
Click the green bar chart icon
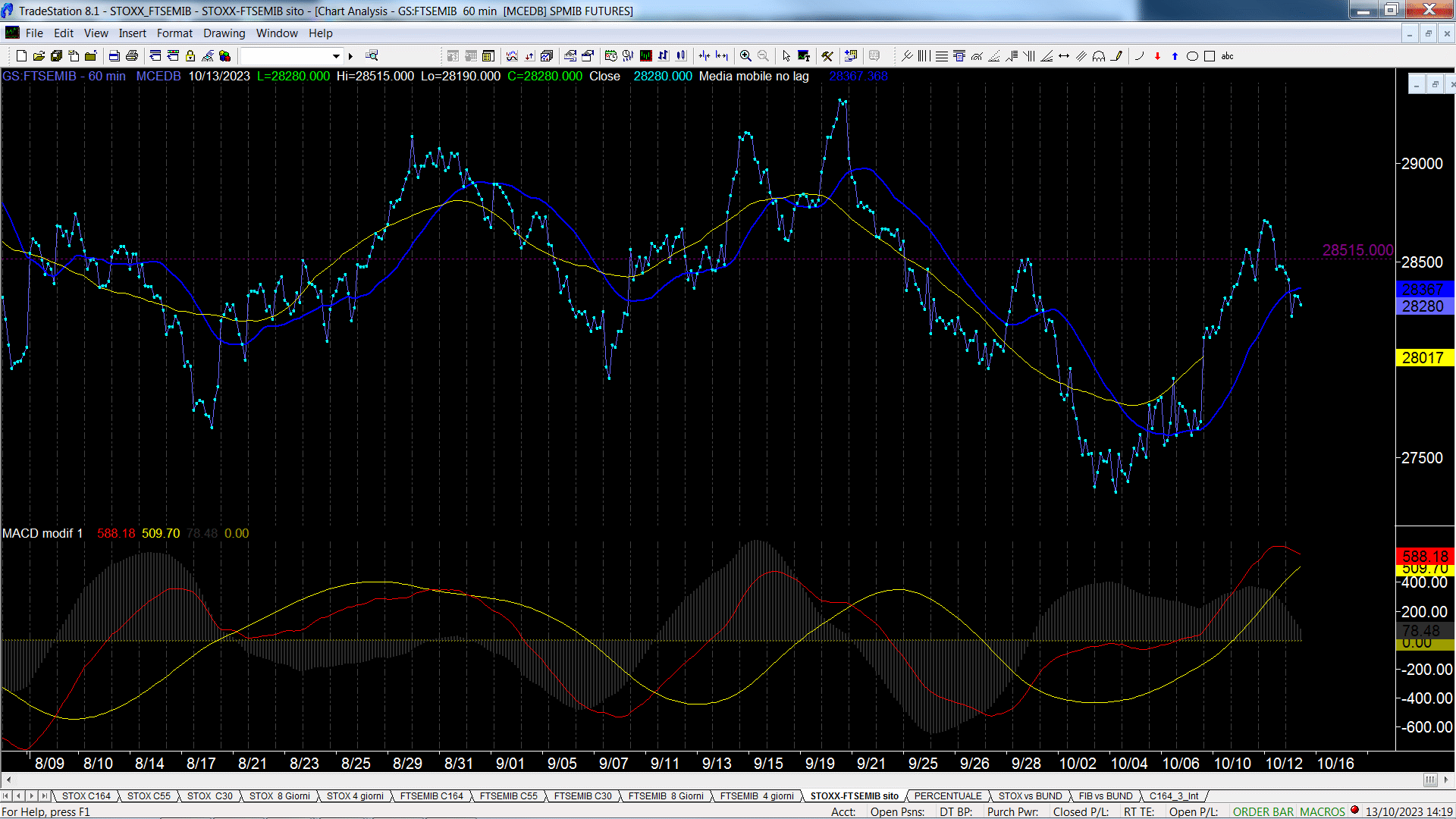click(x=646, y=55)
